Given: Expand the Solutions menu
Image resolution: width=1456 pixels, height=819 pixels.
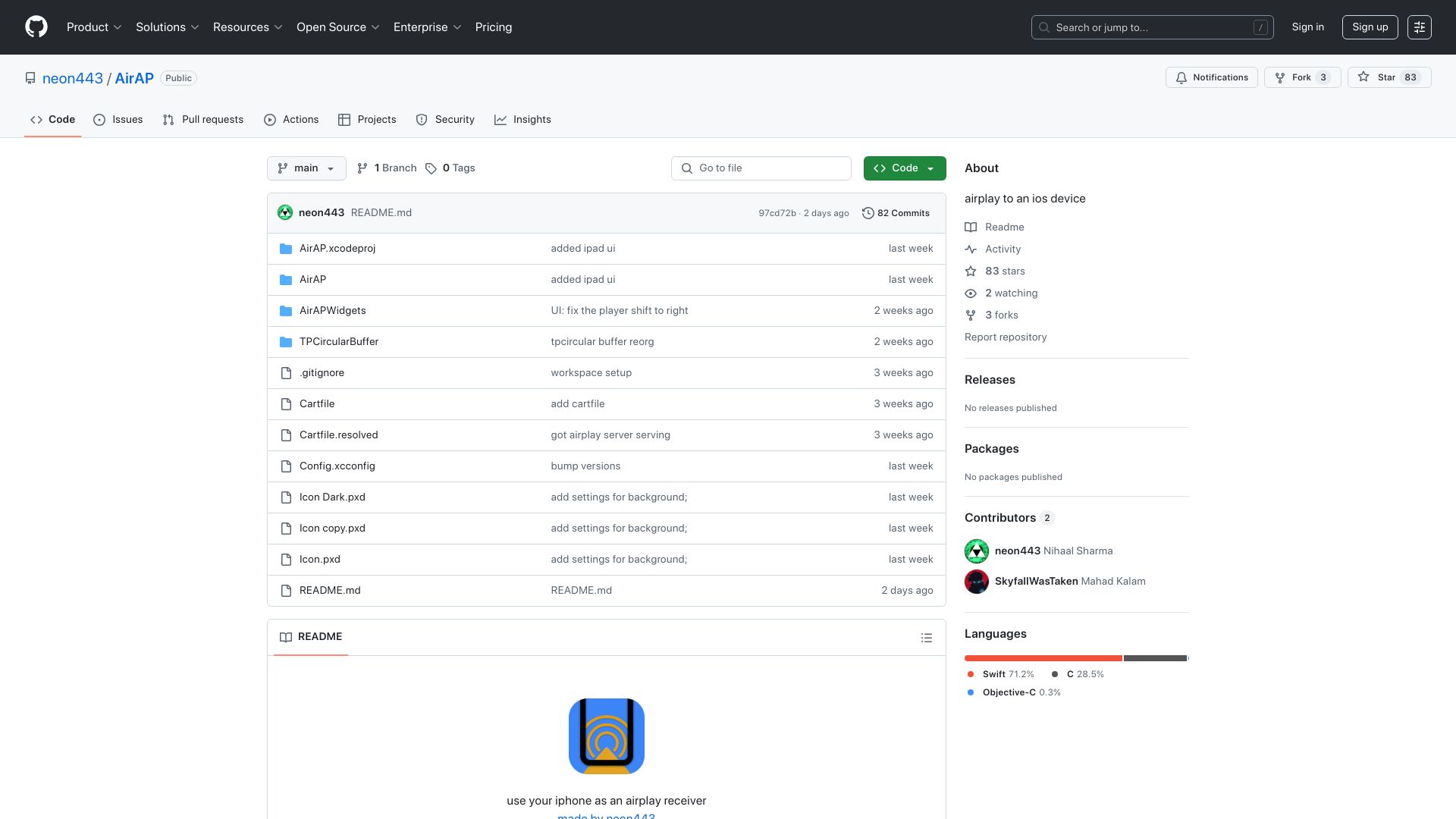Looking at the screenshot, I should tap(168, 27).
